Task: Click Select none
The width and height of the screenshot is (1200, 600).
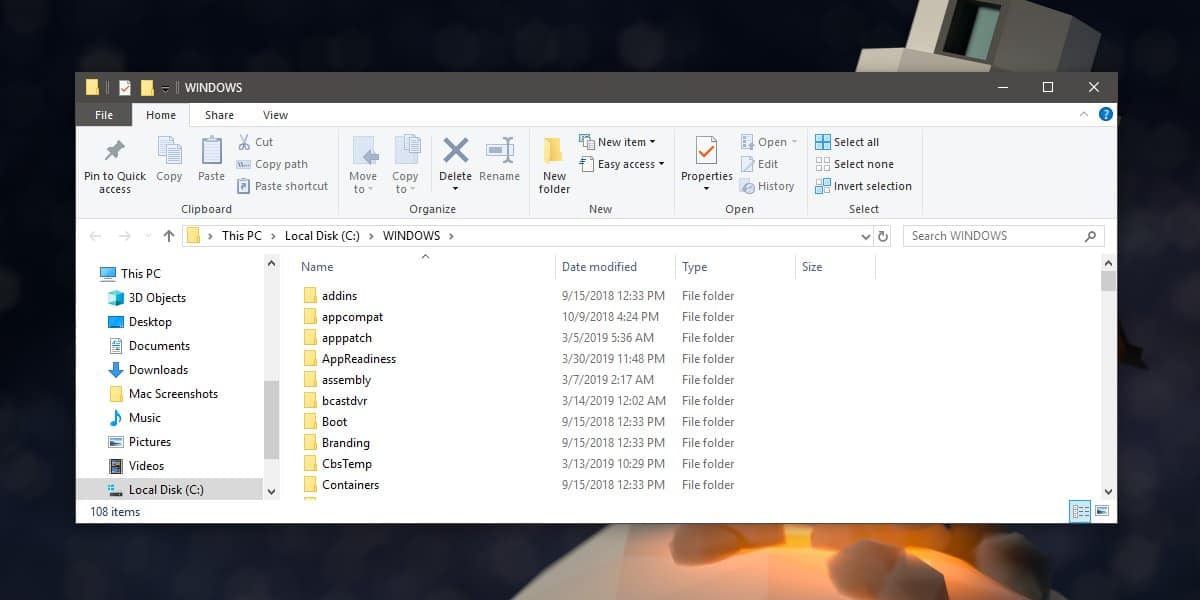Action: pyautogui.click(x=854, y=164)
